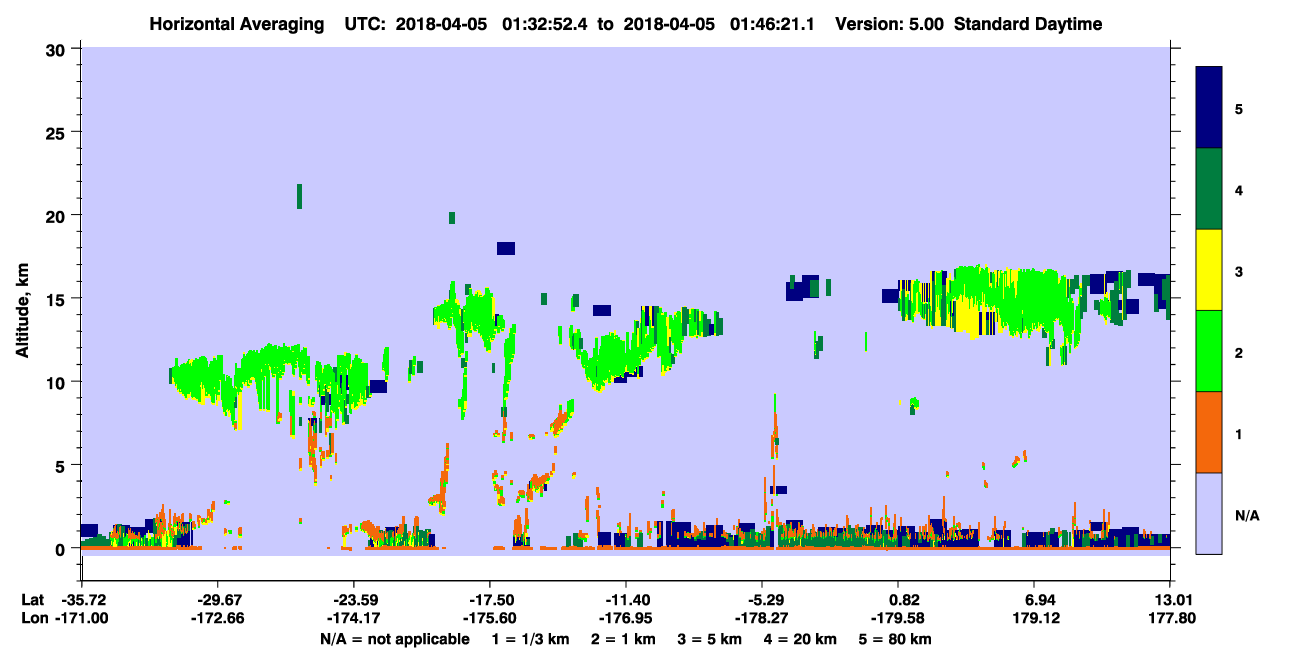
Task: Click the '1 = 1/3 km' legend entry
Action: (533, 639)
